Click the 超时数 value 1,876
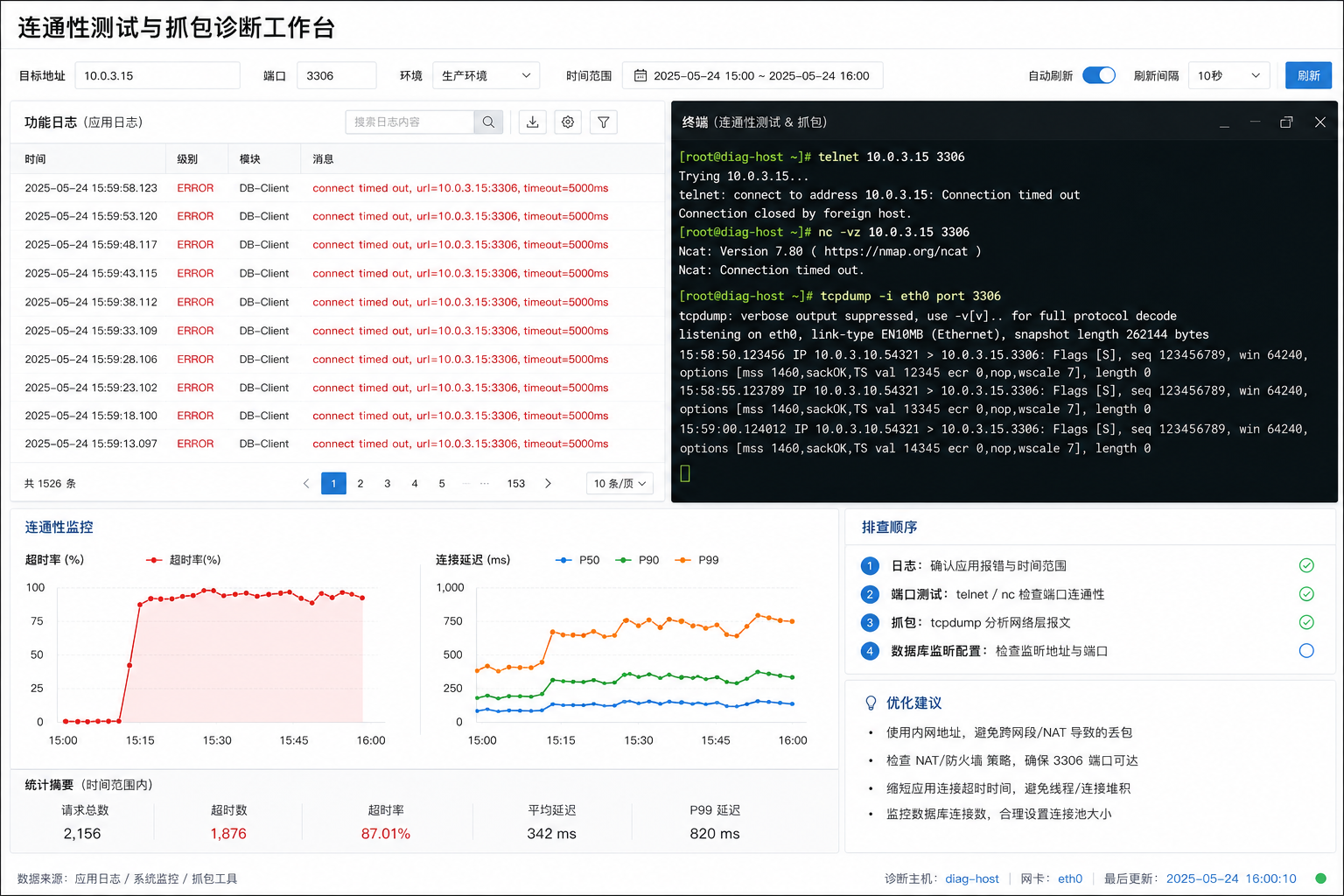The width and height of the screenshot is (1344, 896). click(228, 834)
